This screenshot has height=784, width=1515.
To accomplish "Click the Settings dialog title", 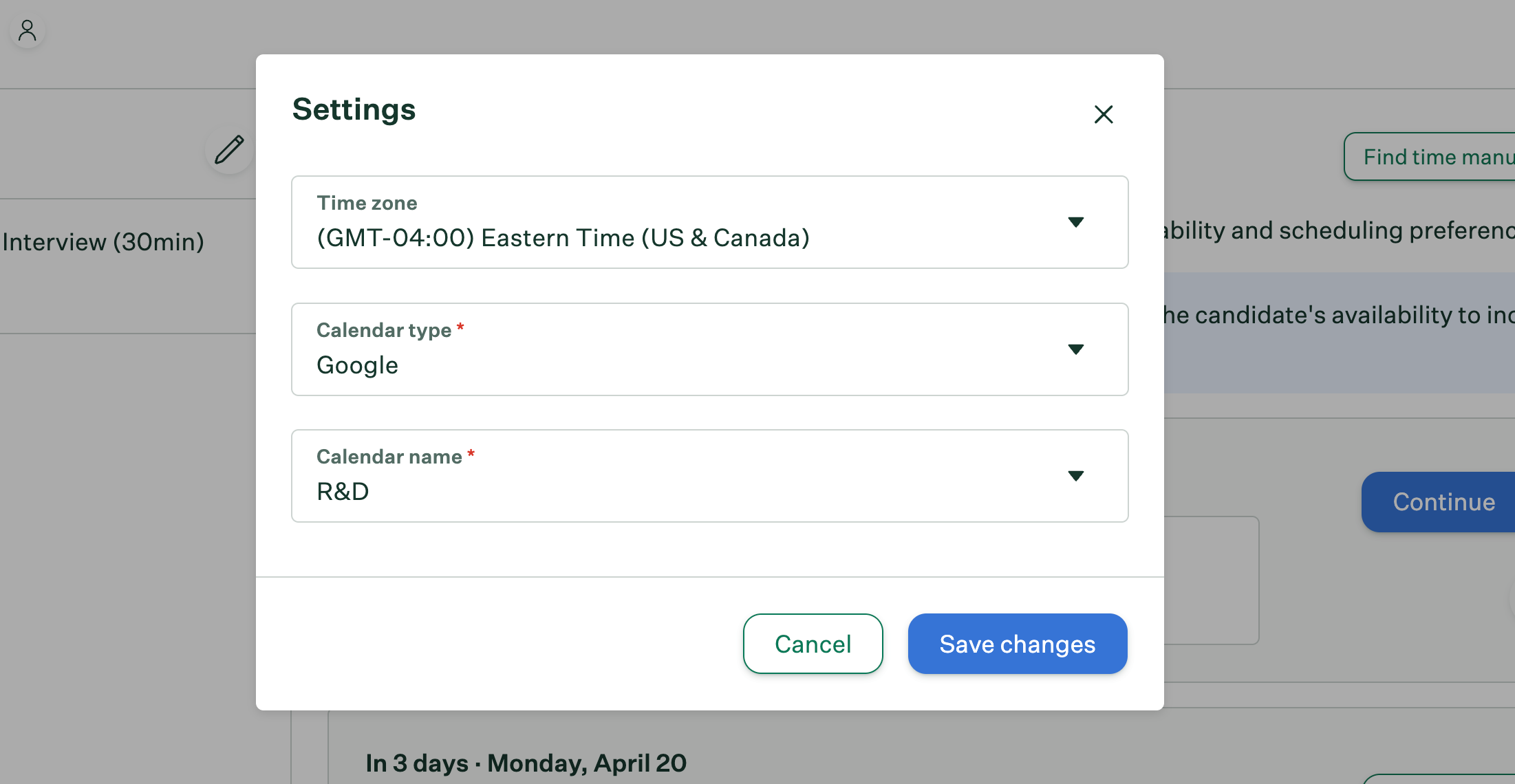I will (x=354, y=109).
